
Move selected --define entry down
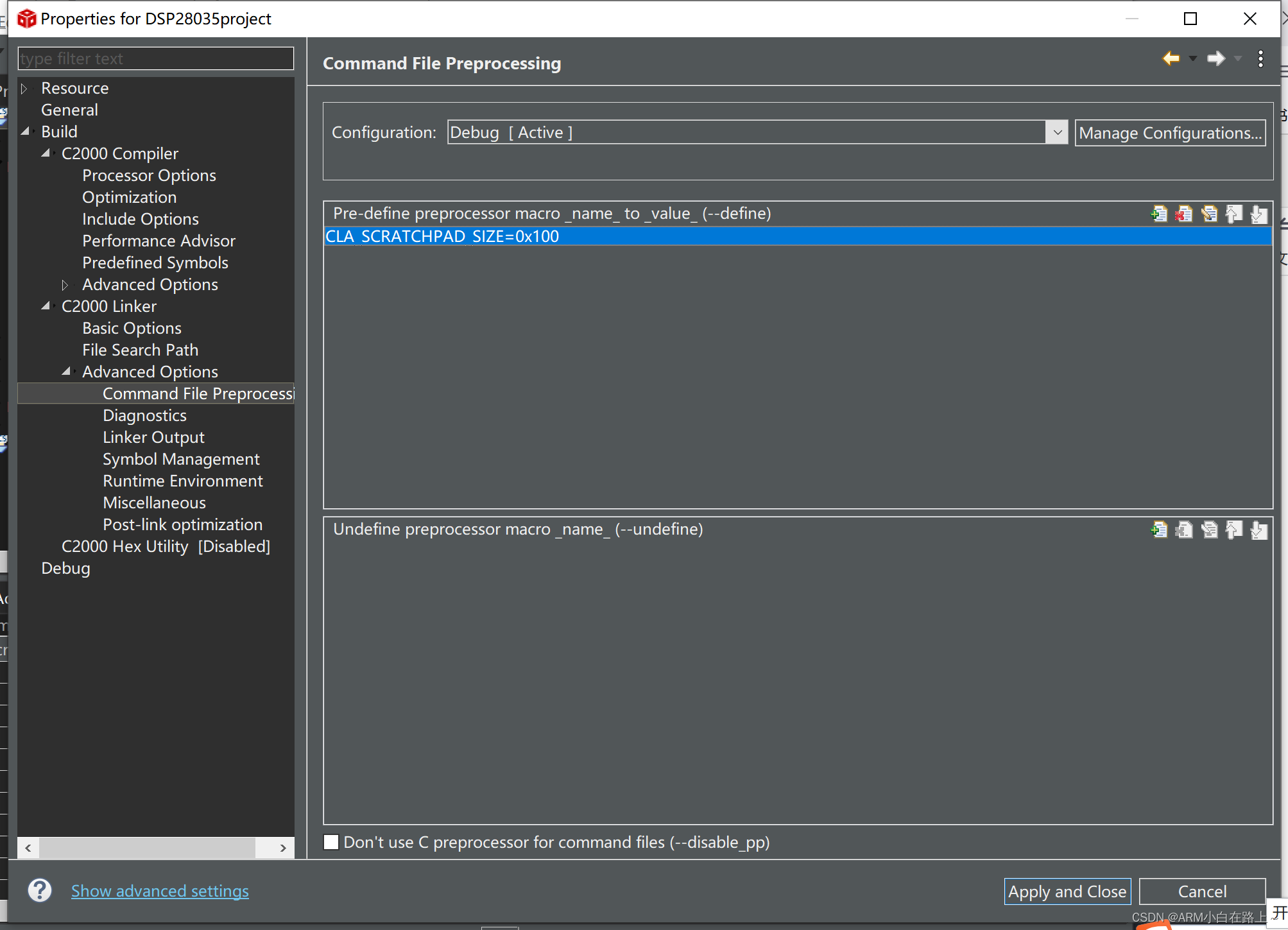click(1259, 214)
